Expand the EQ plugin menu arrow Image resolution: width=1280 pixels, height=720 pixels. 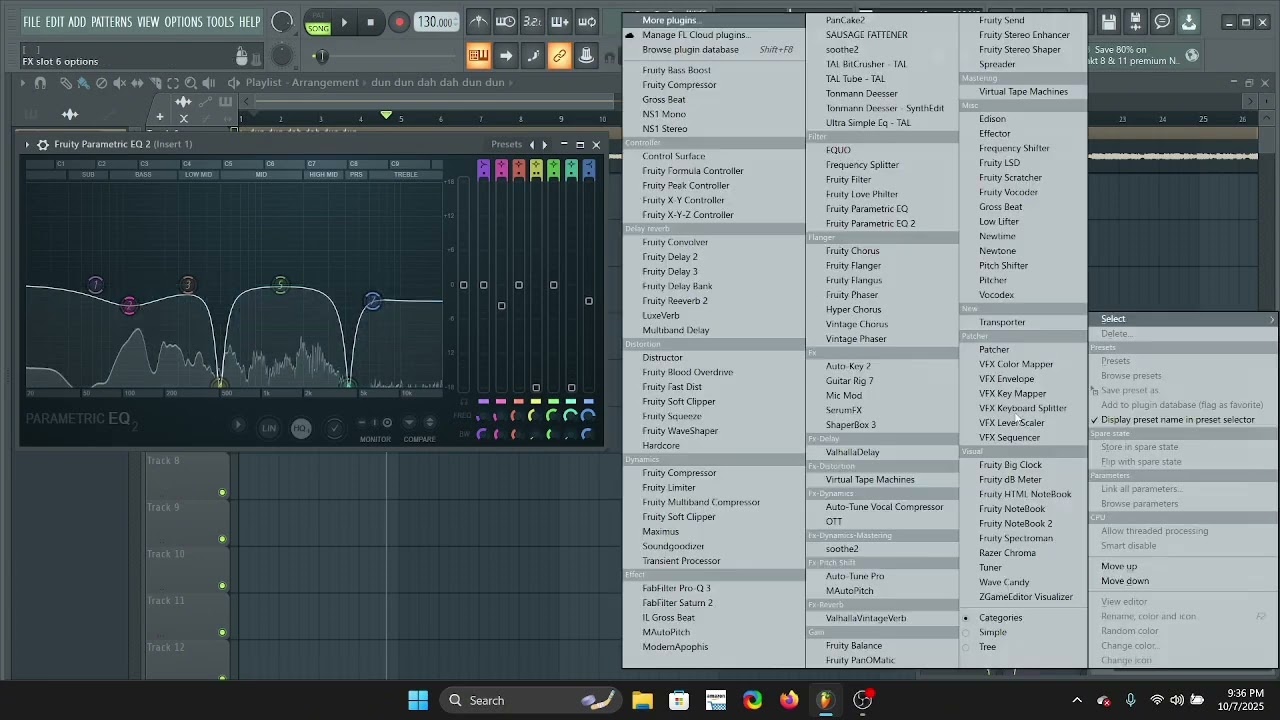[x=27, y=144]
